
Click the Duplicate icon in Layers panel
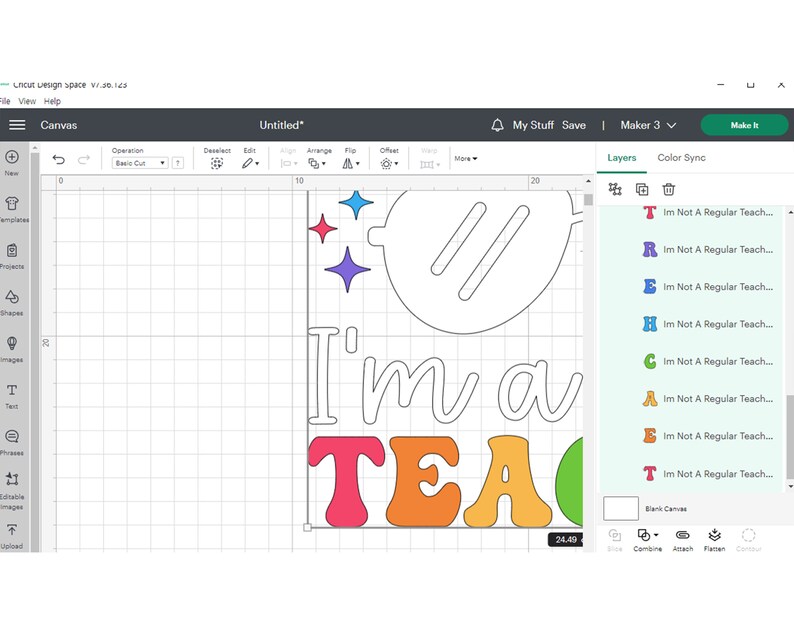coord(642,189)
